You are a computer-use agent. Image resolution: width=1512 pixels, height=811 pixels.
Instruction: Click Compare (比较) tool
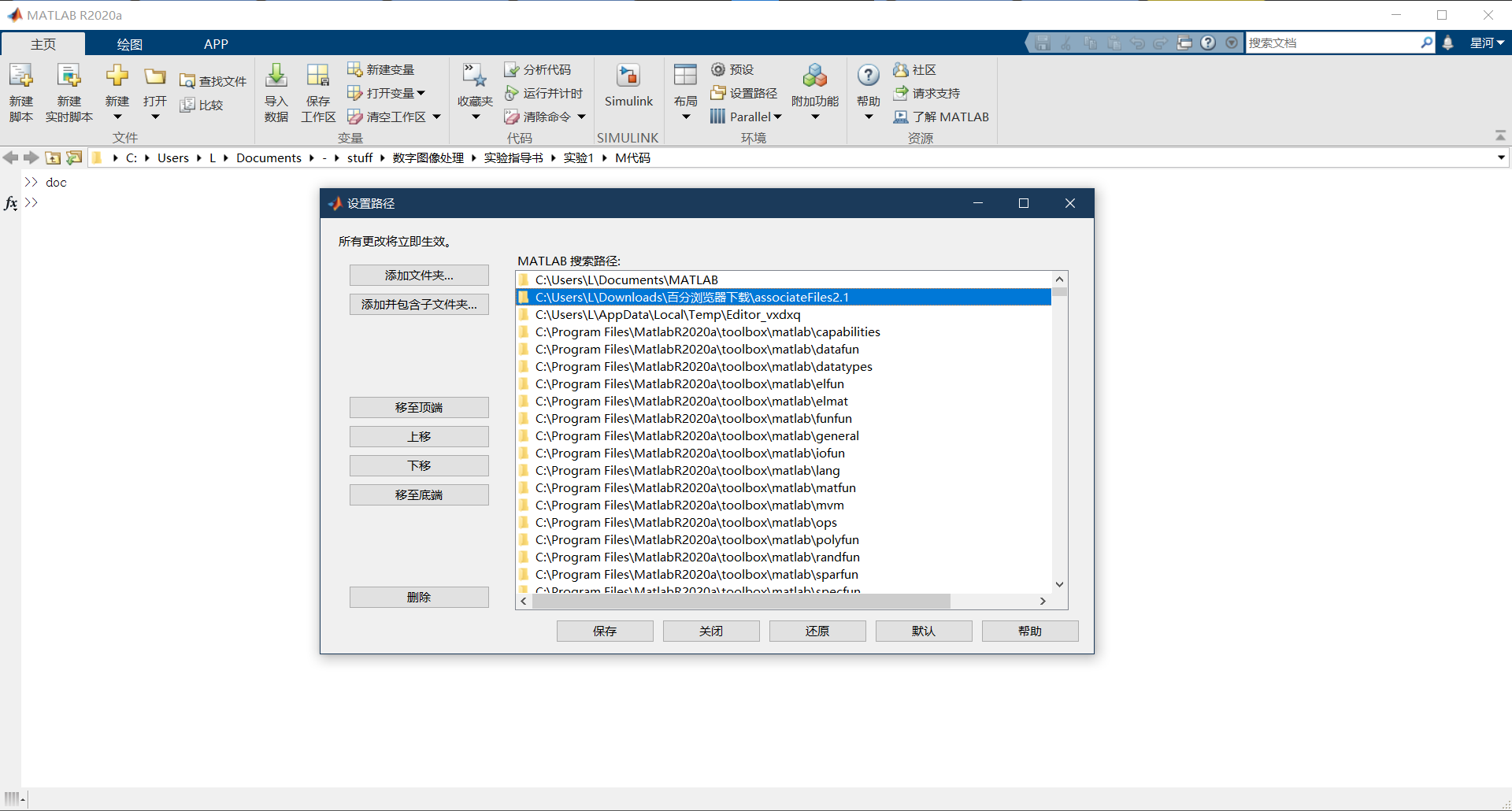[x=202, y=105]
